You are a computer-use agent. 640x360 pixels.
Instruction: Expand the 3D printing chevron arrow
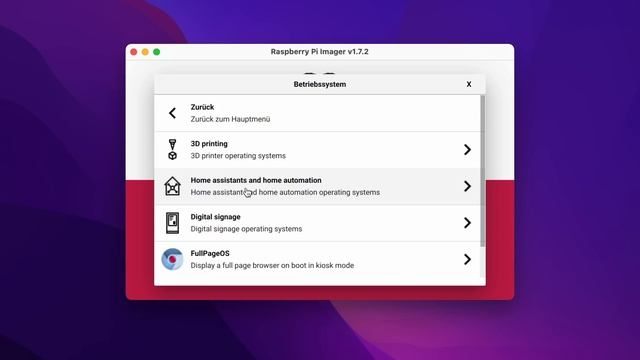pyautogui.click(x=467, y=149)
